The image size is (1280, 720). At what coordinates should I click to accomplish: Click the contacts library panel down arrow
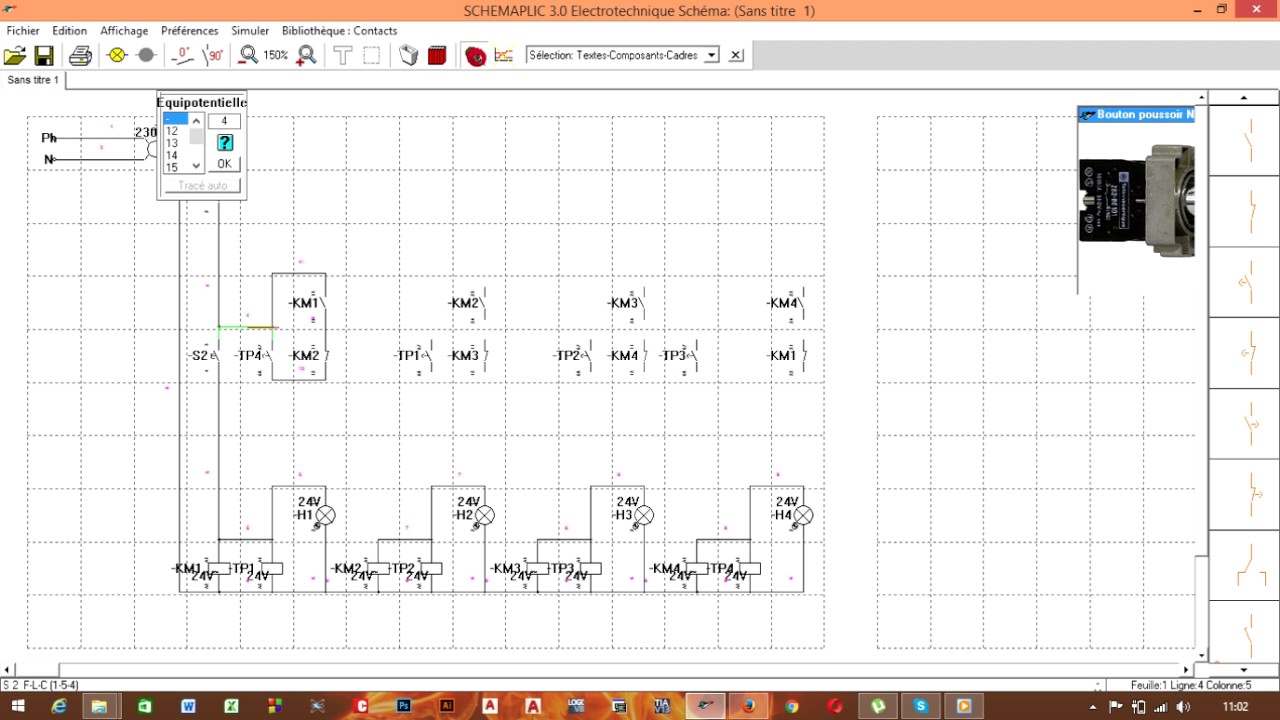tap(1244, 669)
